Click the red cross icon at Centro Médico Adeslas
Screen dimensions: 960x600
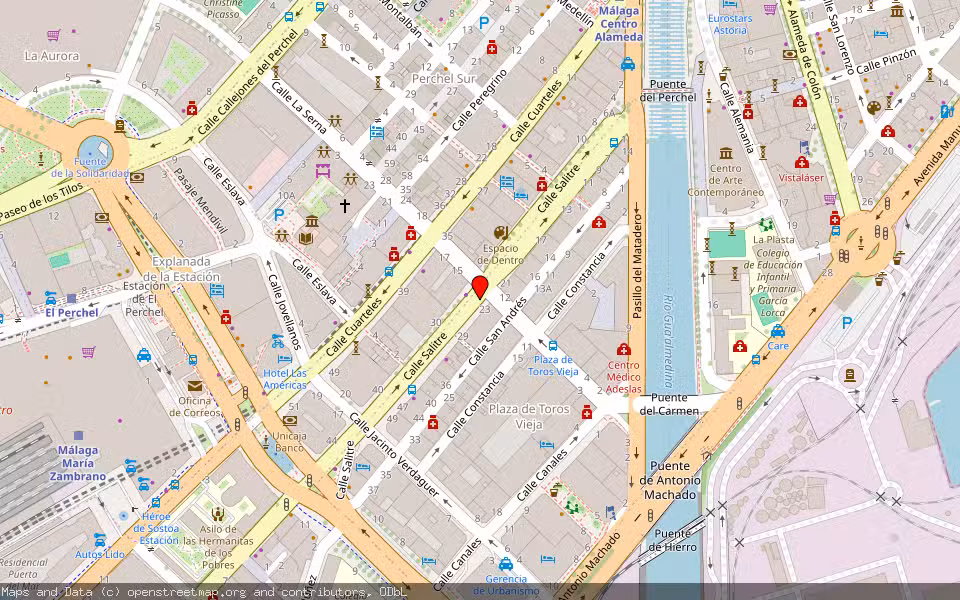[x=623, y=349]
